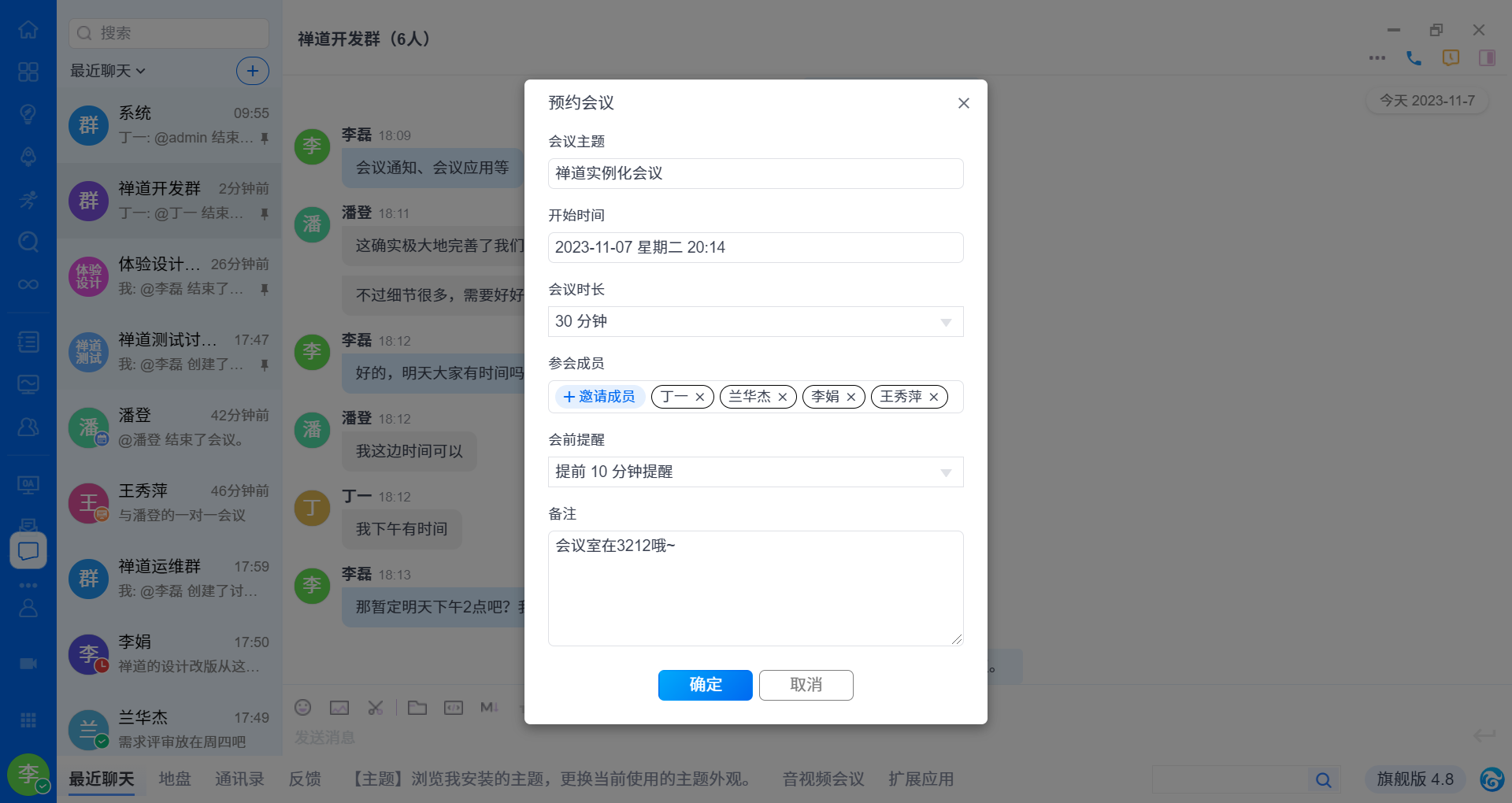Image resolution: width=1512 pixels, height=803 pixels.
Task: Open the four-squares apps icon in sidebar
Action: (x=28, y=72)
